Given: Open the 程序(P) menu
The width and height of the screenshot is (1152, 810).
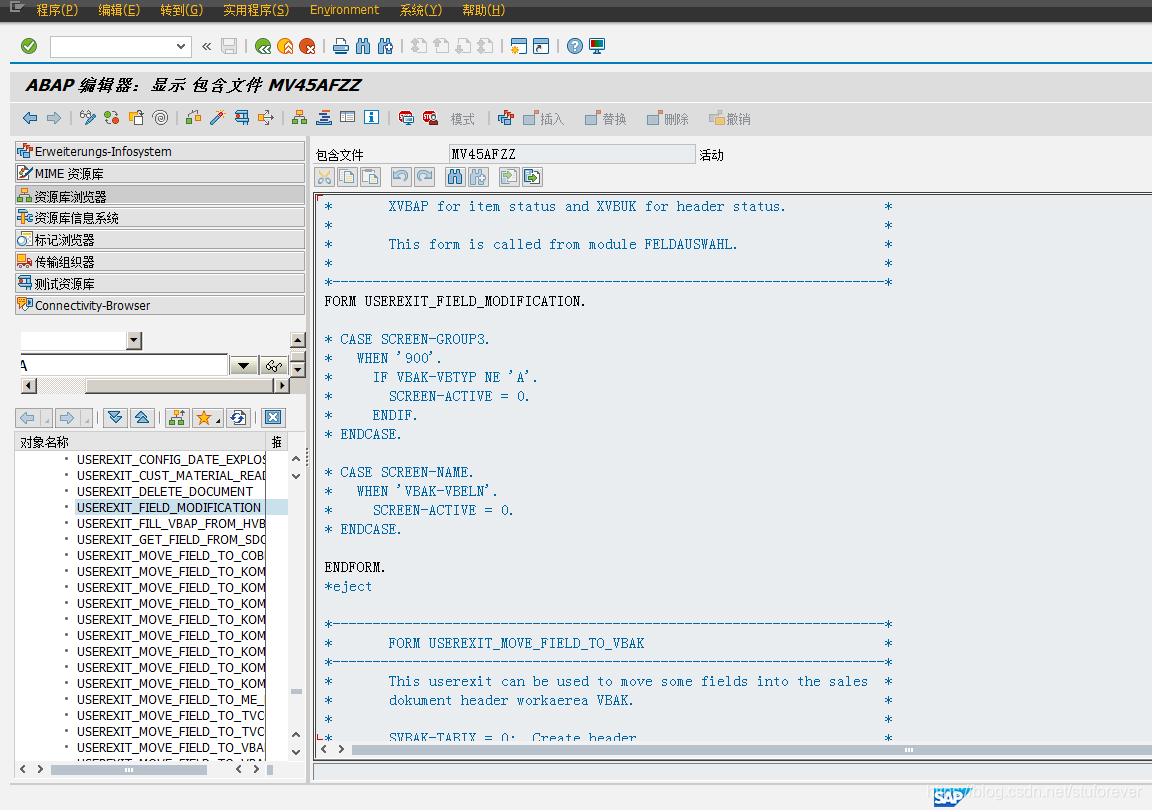Looking at the screenshot, I should point(57,10).
